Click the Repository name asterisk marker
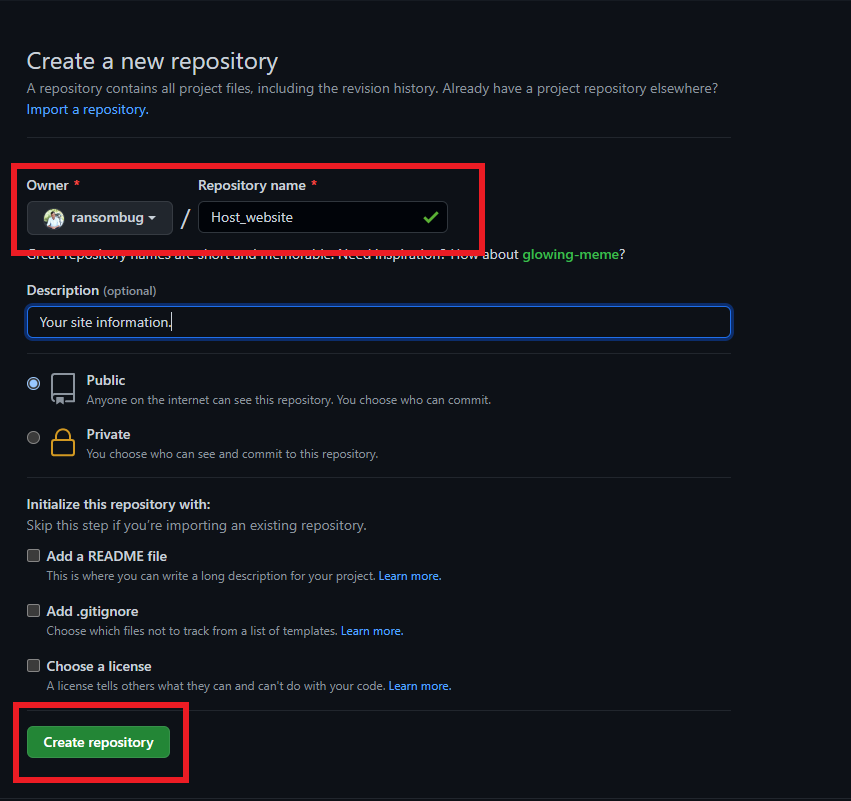 (315, 185)
